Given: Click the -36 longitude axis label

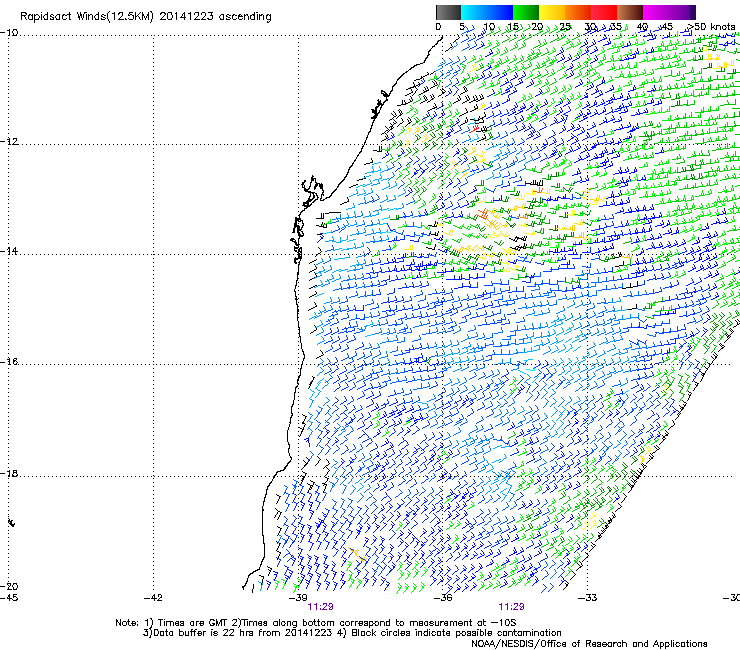Looking at the screenshot, I should 442,598.
